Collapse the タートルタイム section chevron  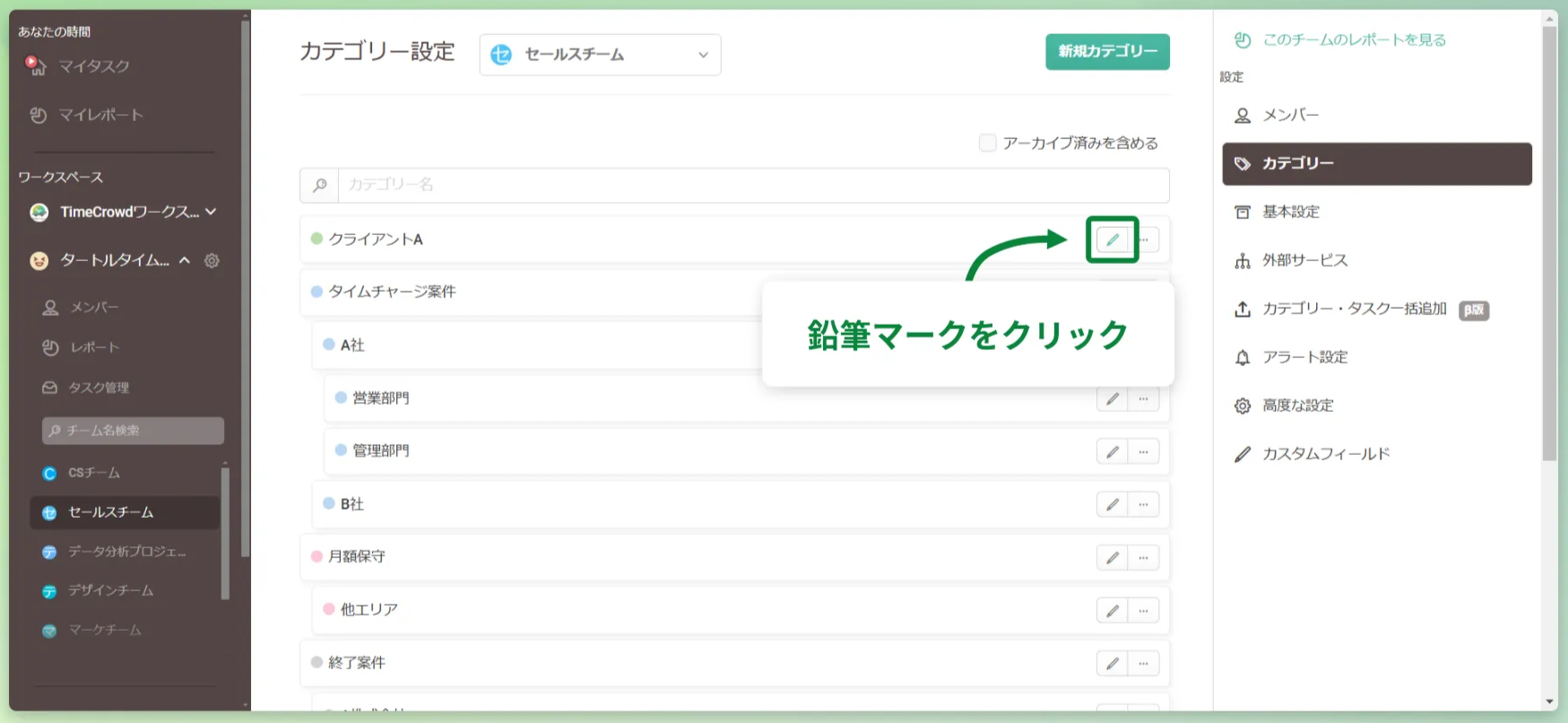pyautogui.click(x=185, y=261)
